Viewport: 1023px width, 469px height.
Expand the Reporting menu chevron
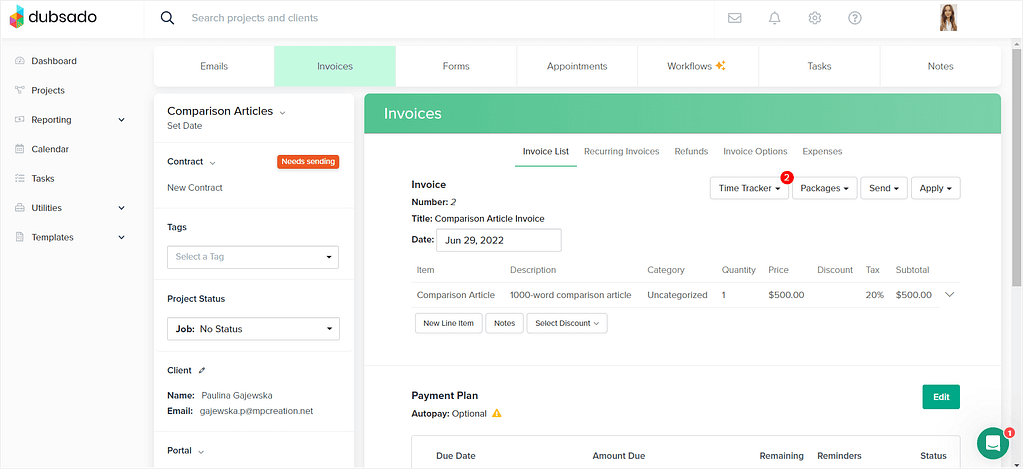[x=121, y=120]
